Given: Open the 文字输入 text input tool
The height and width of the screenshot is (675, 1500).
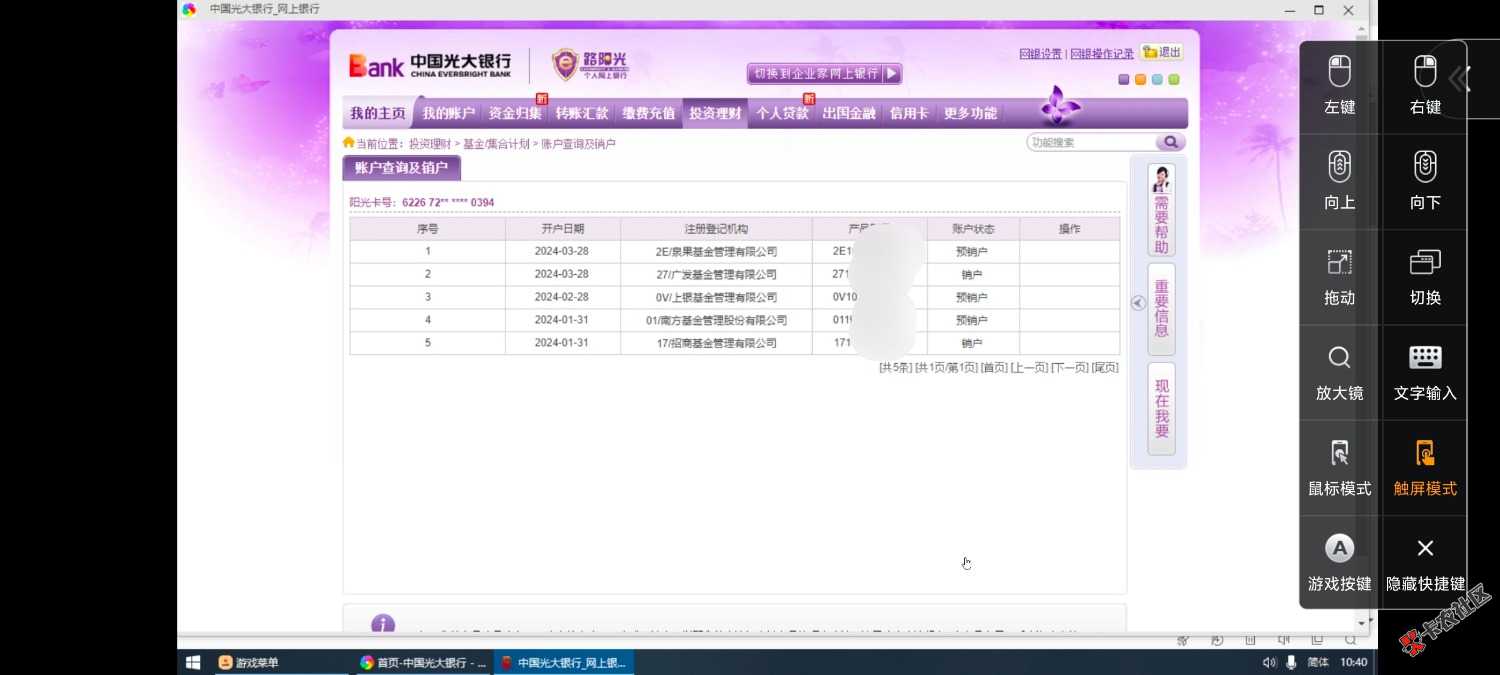Looking at the screenshot, I should click(1424, 368).
